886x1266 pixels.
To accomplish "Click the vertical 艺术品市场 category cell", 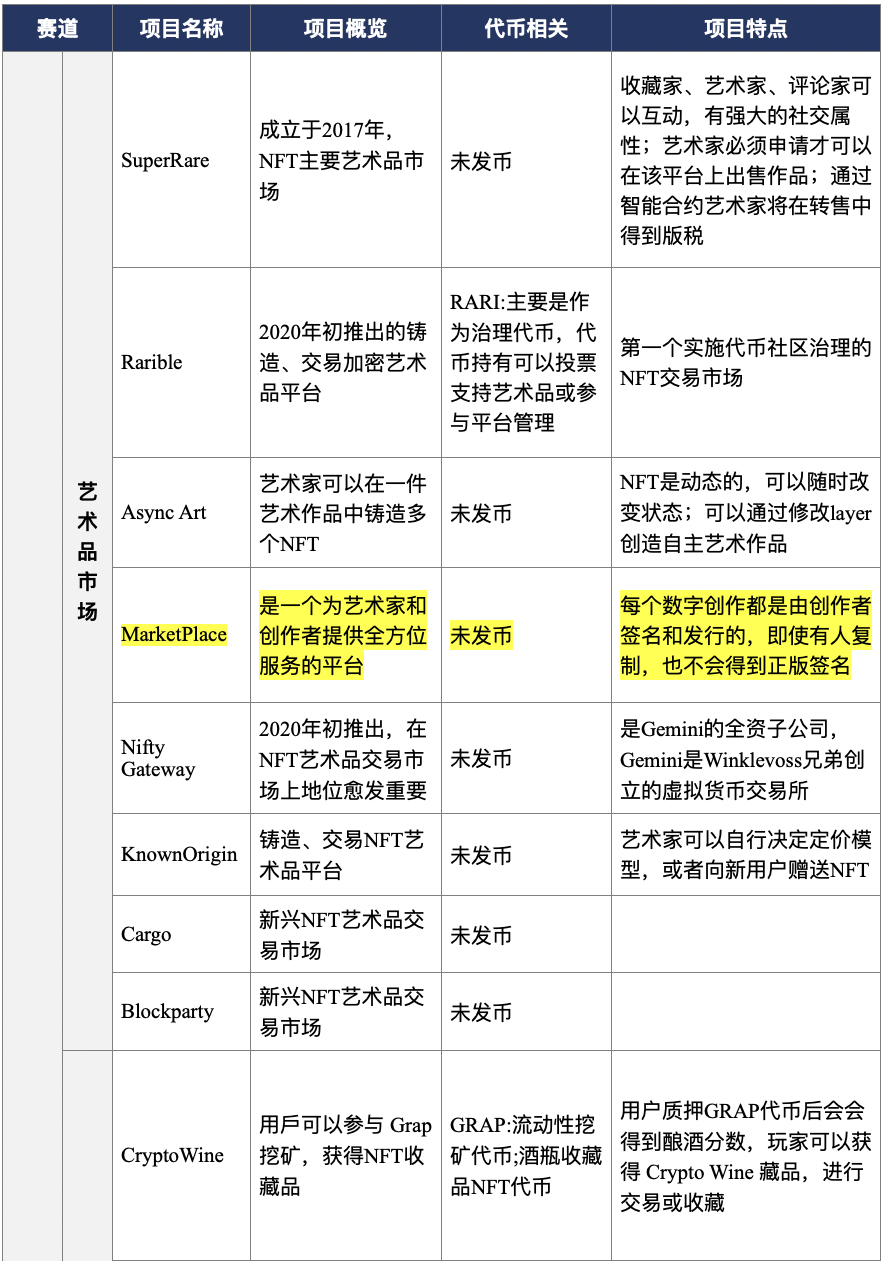I will [87, 551].
